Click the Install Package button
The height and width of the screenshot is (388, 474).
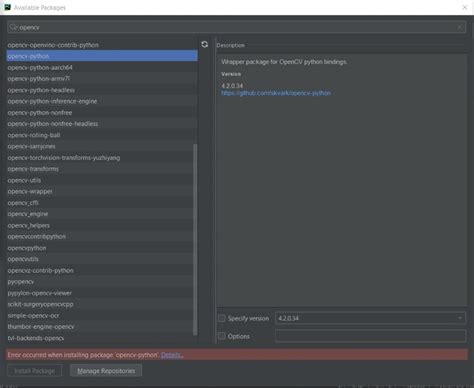35,371
